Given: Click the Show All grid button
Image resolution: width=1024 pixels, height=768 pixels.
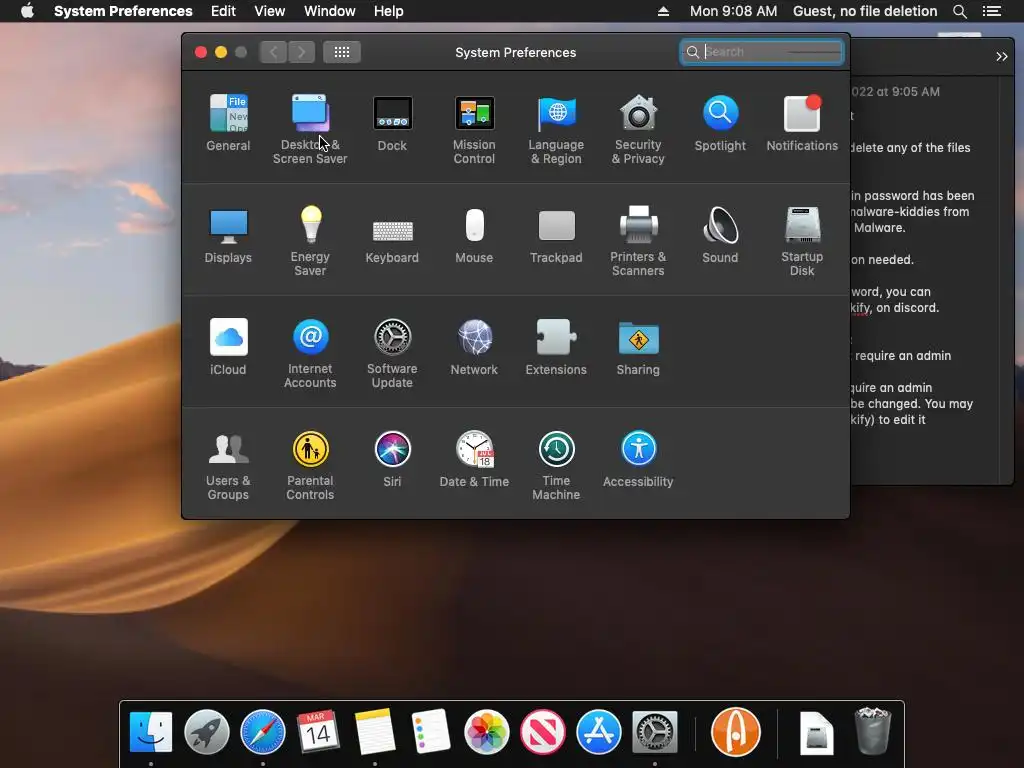Looking at the screenshot, I should coord(342,52).
